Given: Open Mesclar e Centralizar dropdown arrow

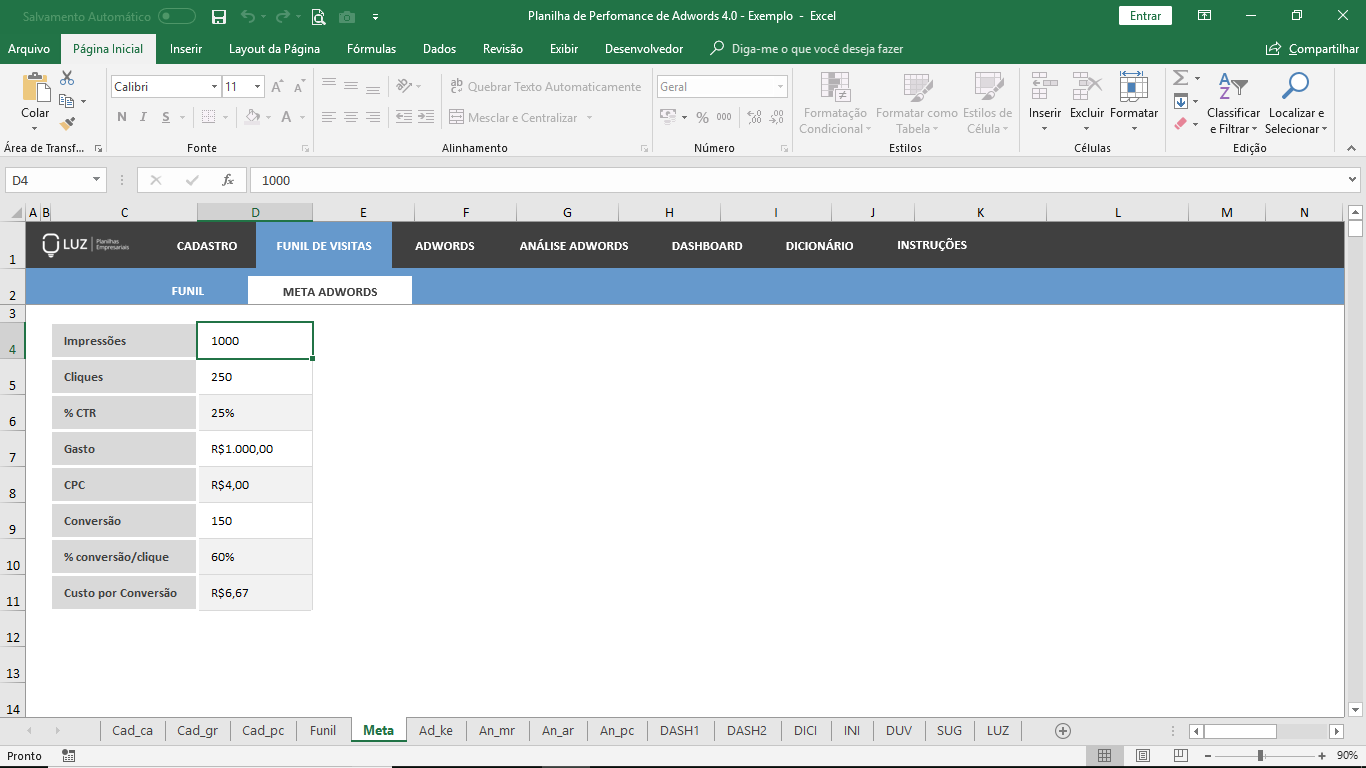Looking at the screenshot, I should pyautogui.click(x=589, y=118).
